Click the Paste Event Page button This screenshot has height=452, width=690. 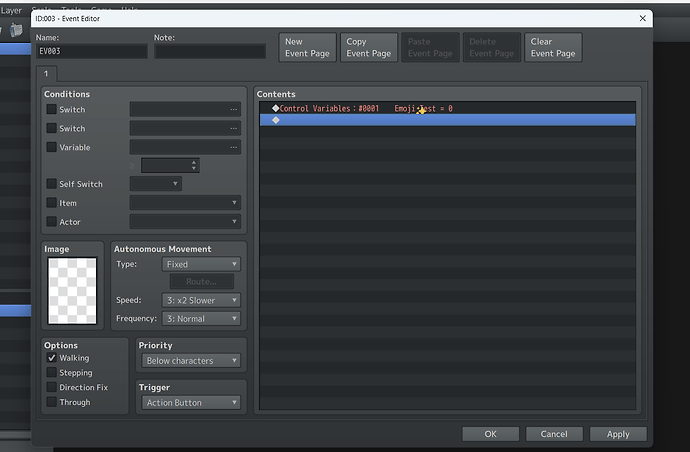[x=430, y=47]
